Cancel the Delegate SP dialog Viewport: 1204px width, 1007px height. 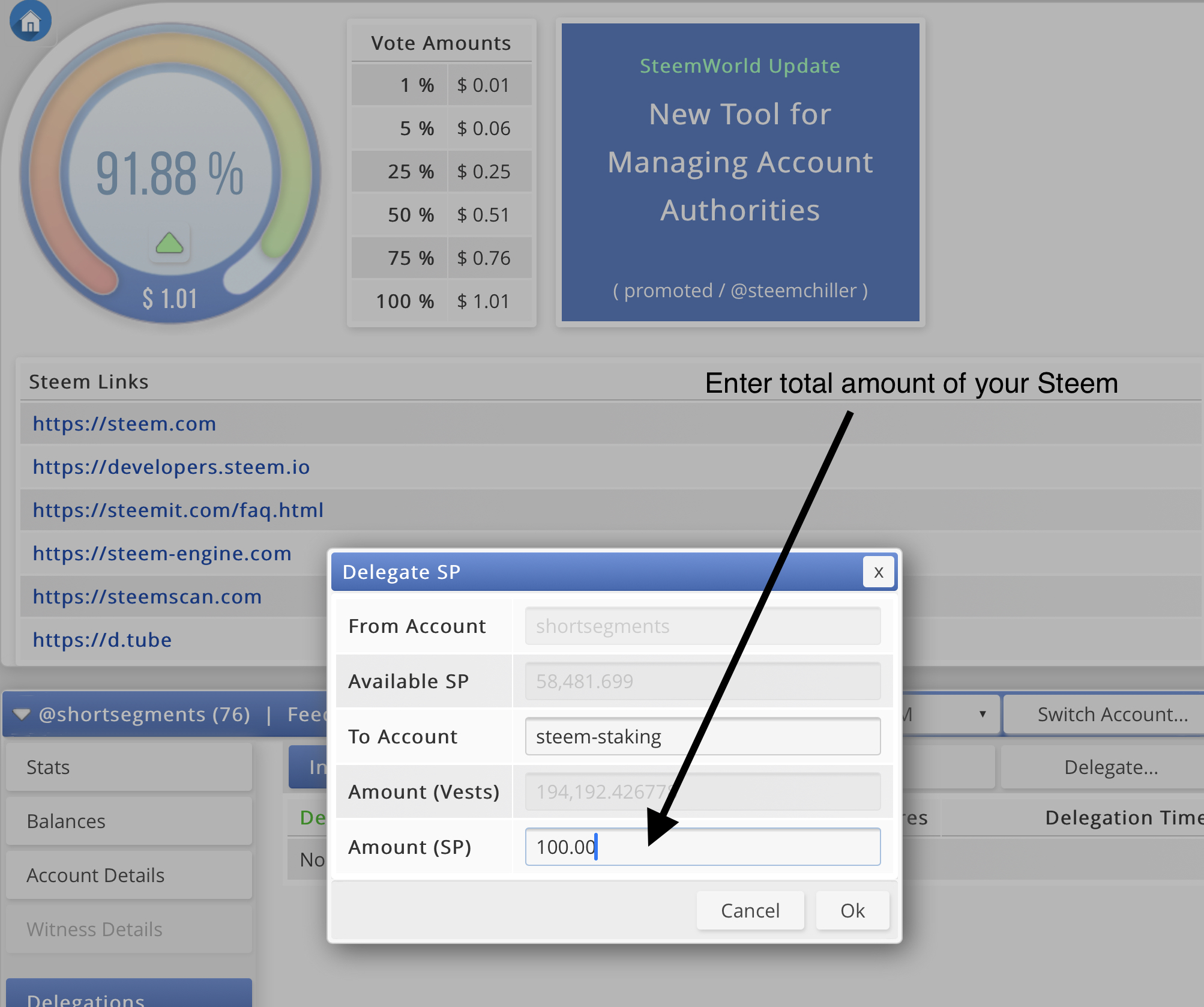coord(750,911)
